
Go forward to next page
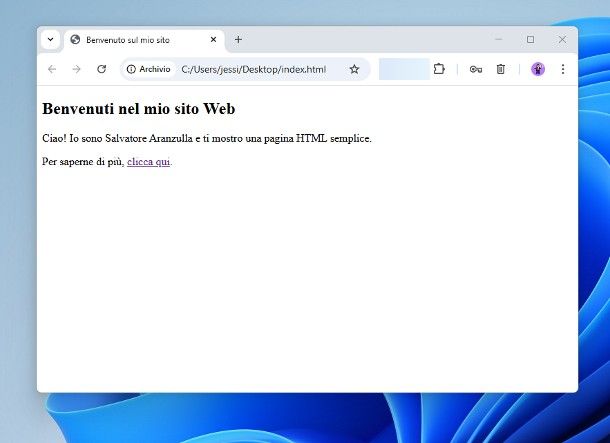click(77, 69)
